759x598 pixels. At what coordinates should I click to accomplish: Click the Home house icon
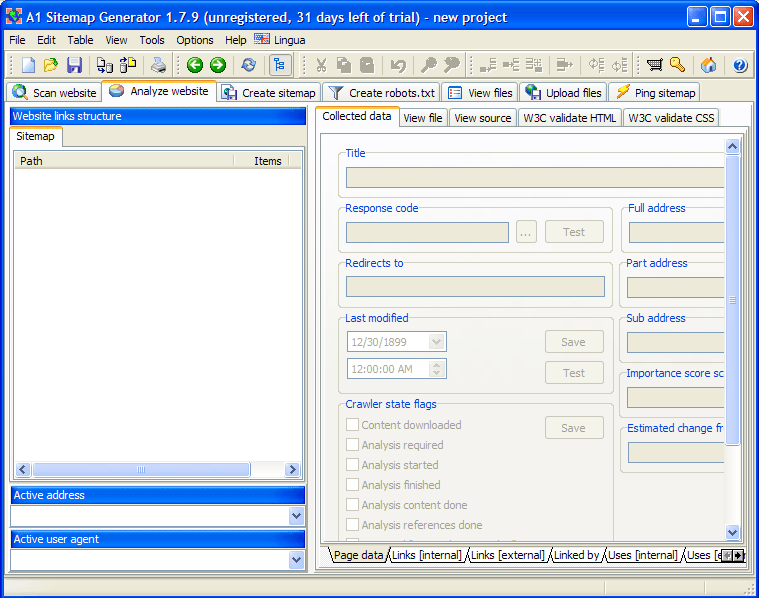(708, 65)
